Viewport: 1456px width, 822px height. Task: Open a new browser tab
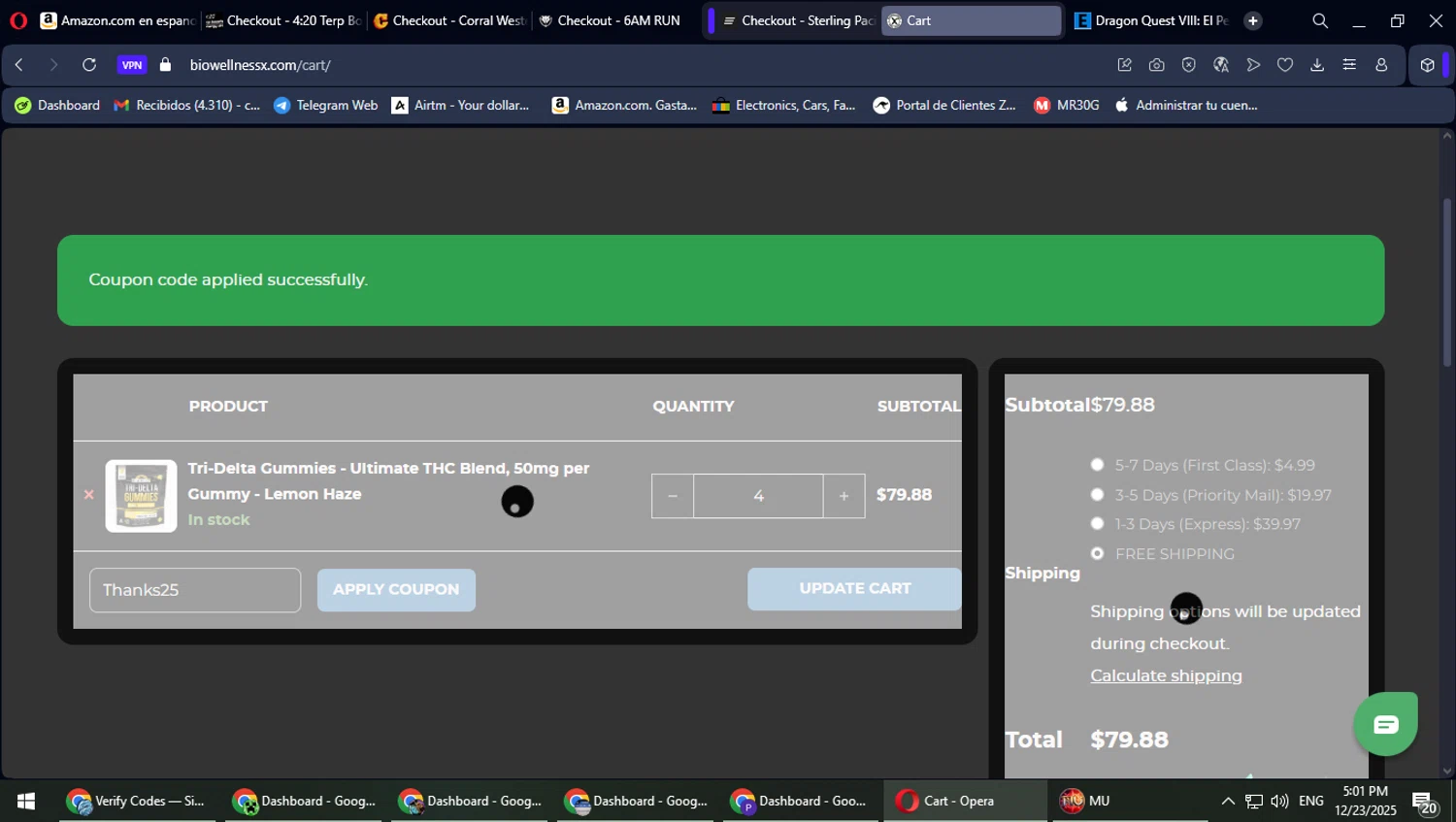click(x=1253, y=20)
